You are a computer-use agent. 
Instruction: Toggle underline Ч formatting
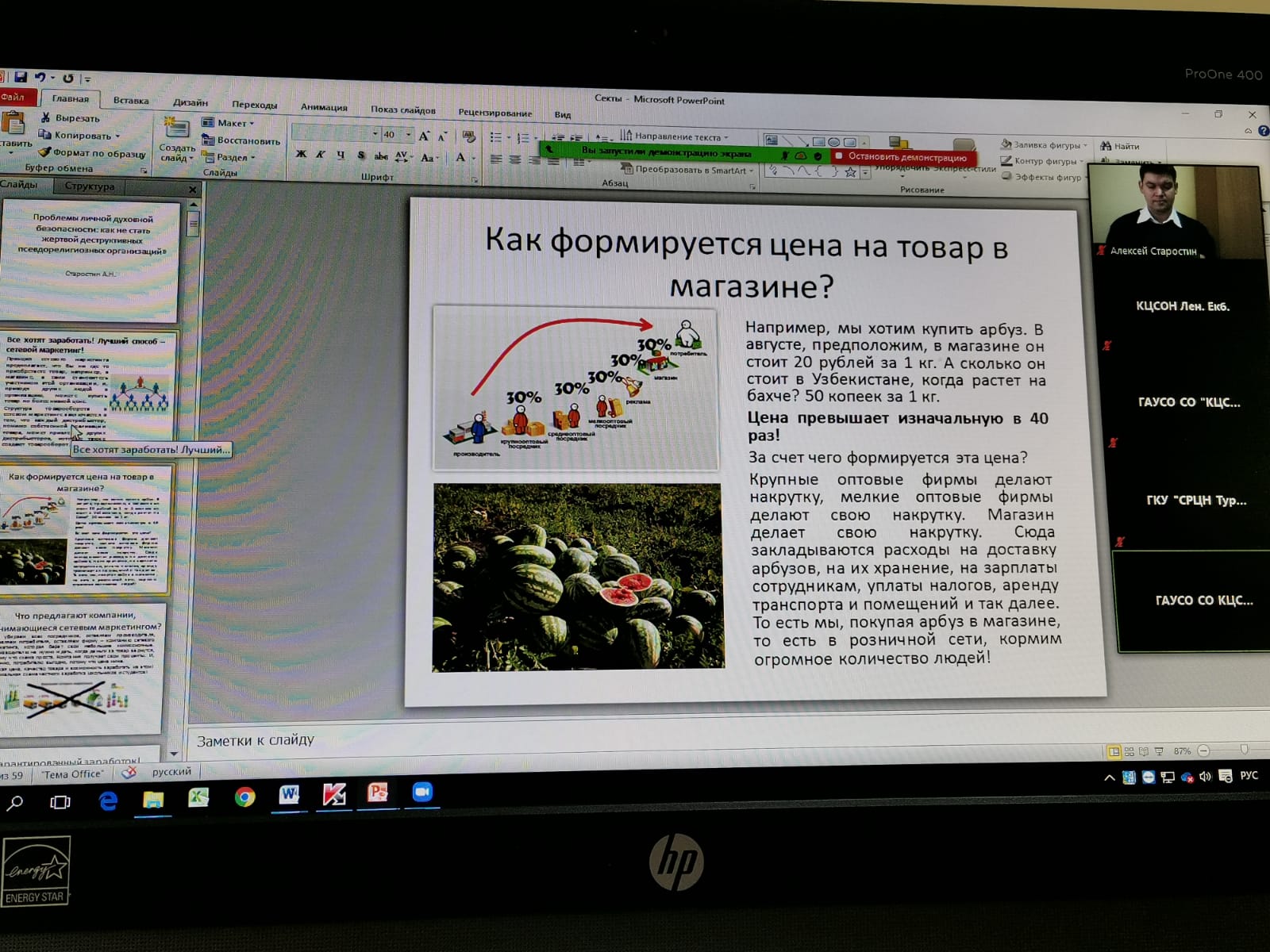[341, 155]
